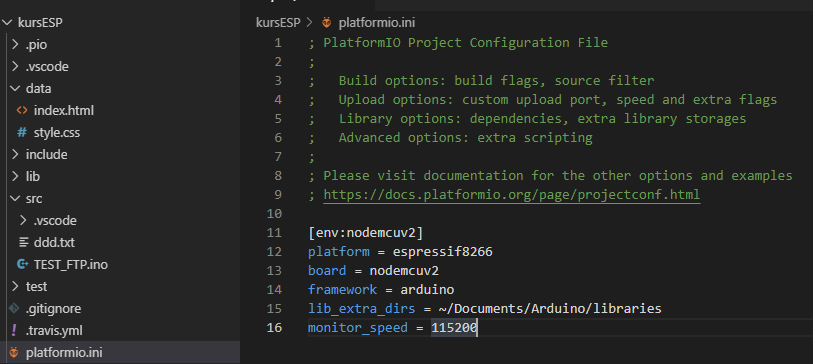Open the TEST_FTP.ino file

point(71,264)
